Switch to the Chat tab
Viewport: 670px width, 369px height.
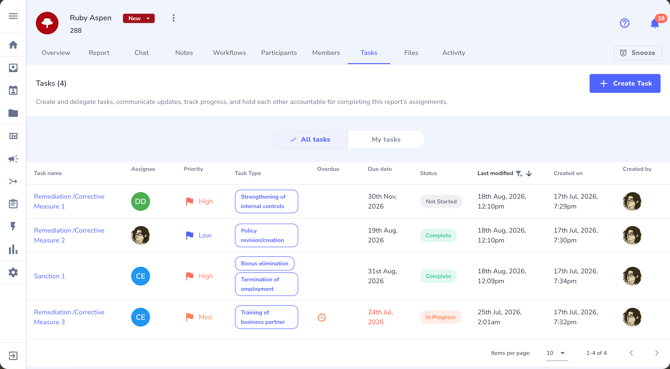[141, 53]
